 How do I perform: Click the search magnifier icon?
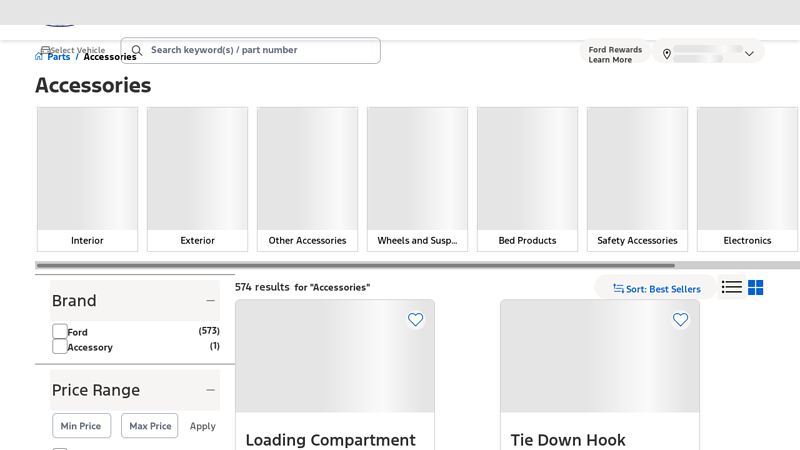(x=137, y=50)
